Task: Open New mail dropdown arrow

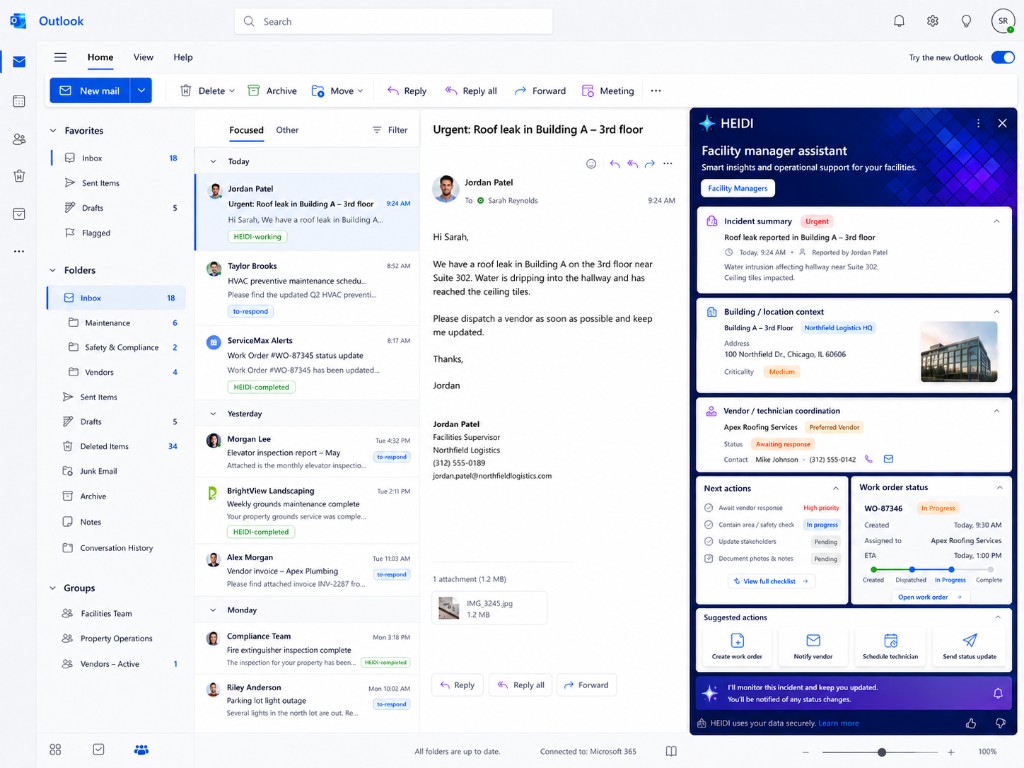Action: tap(141, 91)
